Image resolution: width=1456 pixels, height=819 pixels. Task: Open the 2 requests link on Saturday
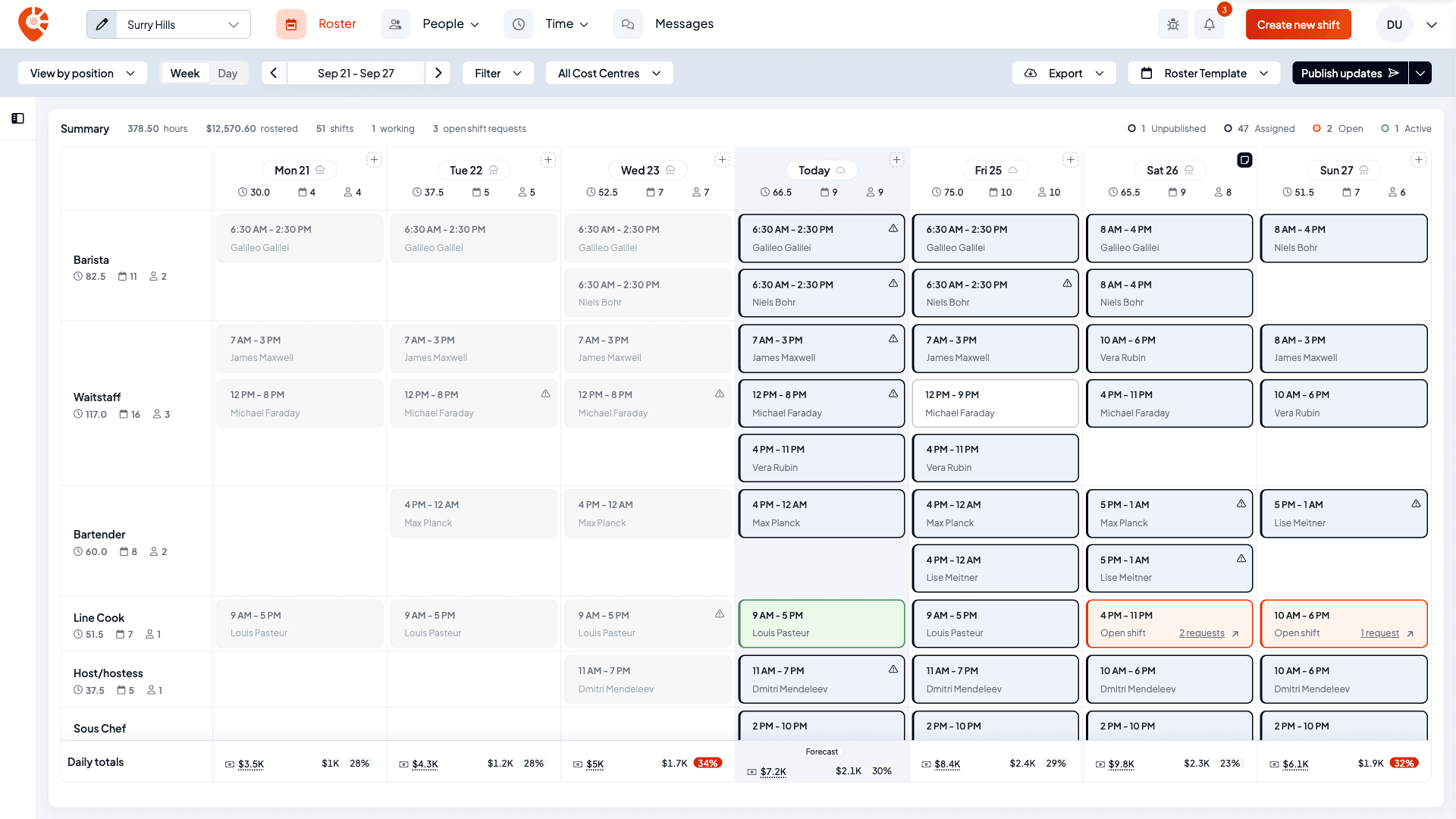[x=1201, y=633]
